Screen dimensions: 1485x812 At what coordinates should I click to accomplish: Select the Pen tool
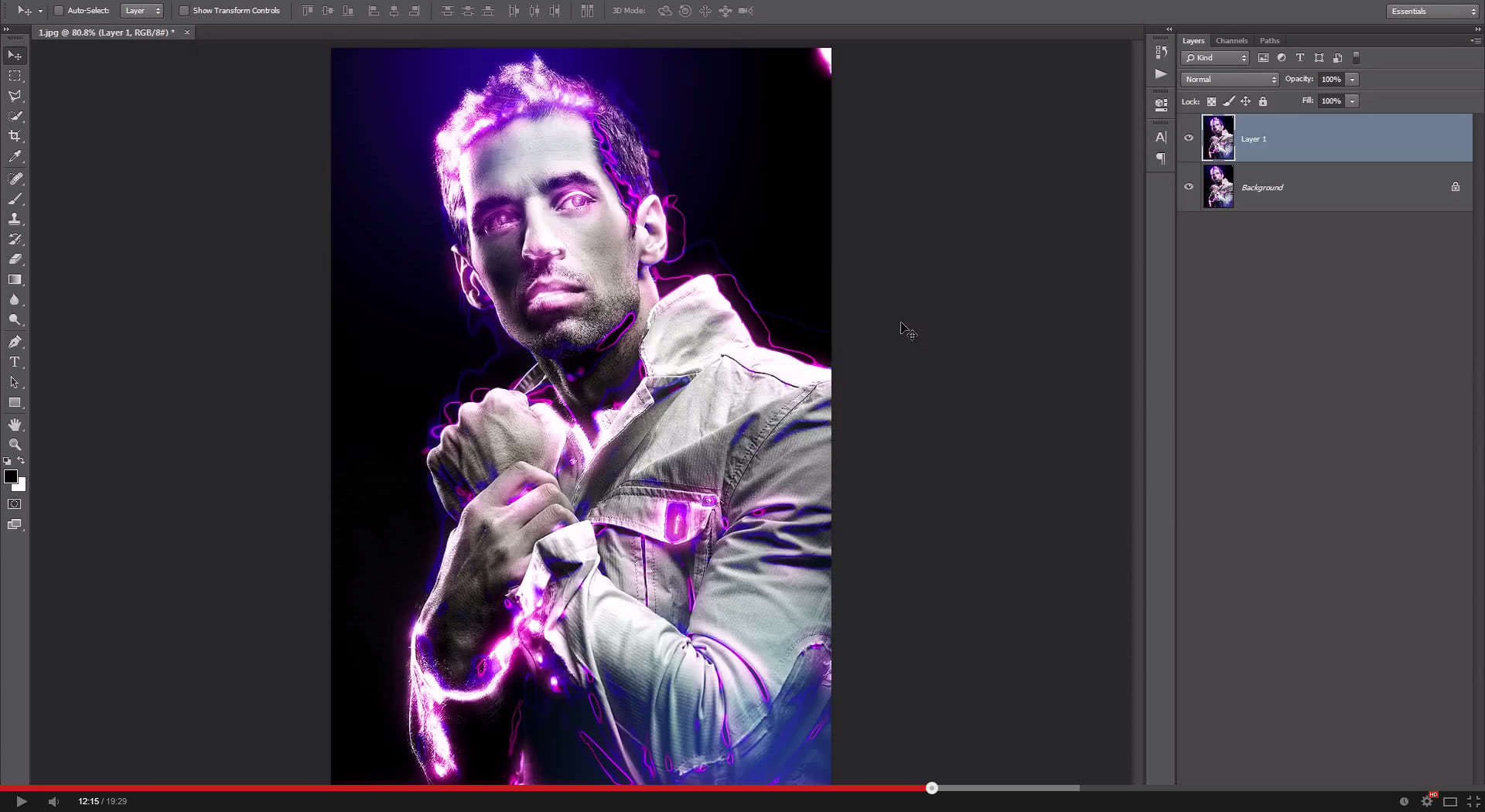click(15, 341)
